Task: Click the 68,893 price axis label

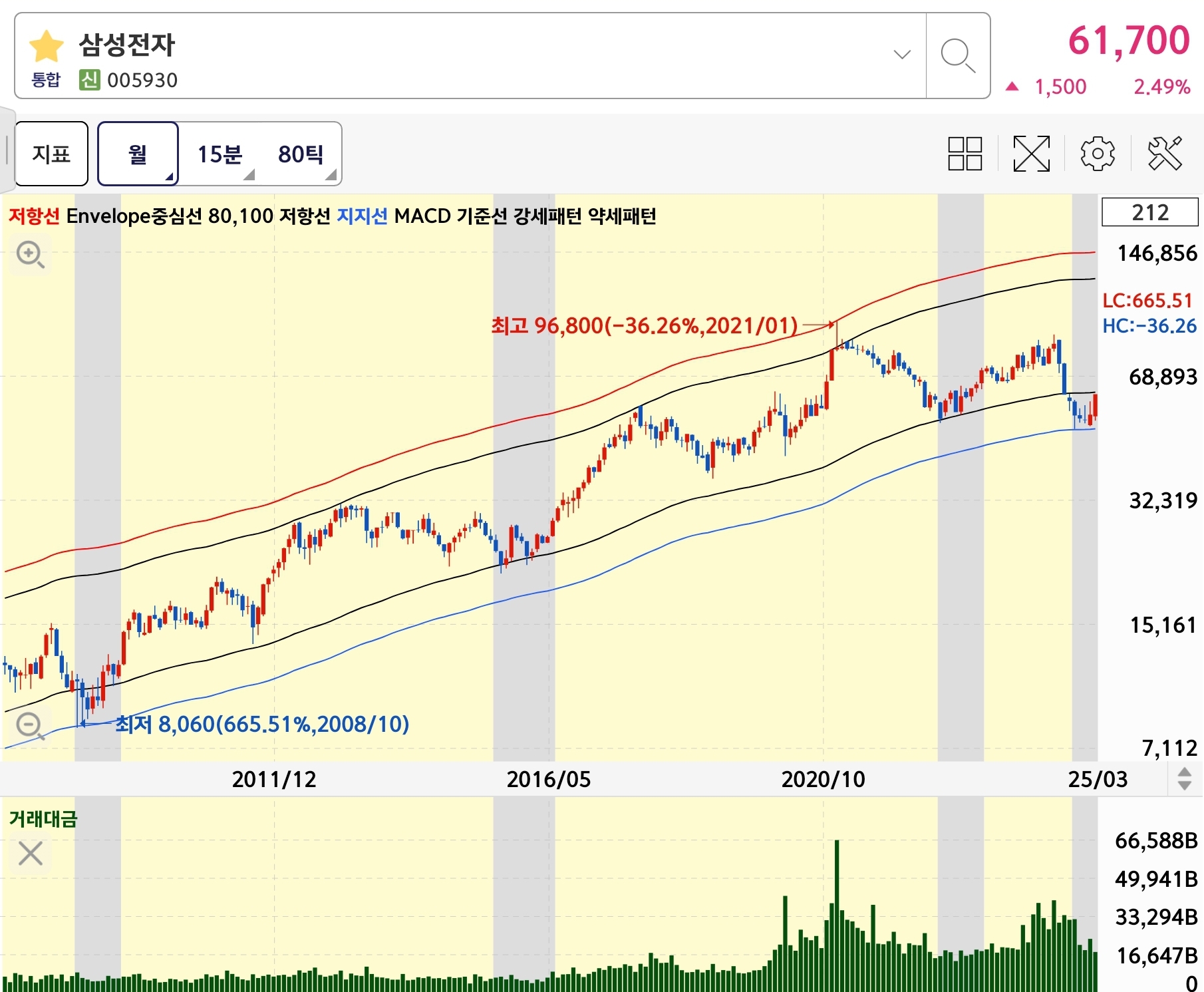Action: click(1163, 377)
